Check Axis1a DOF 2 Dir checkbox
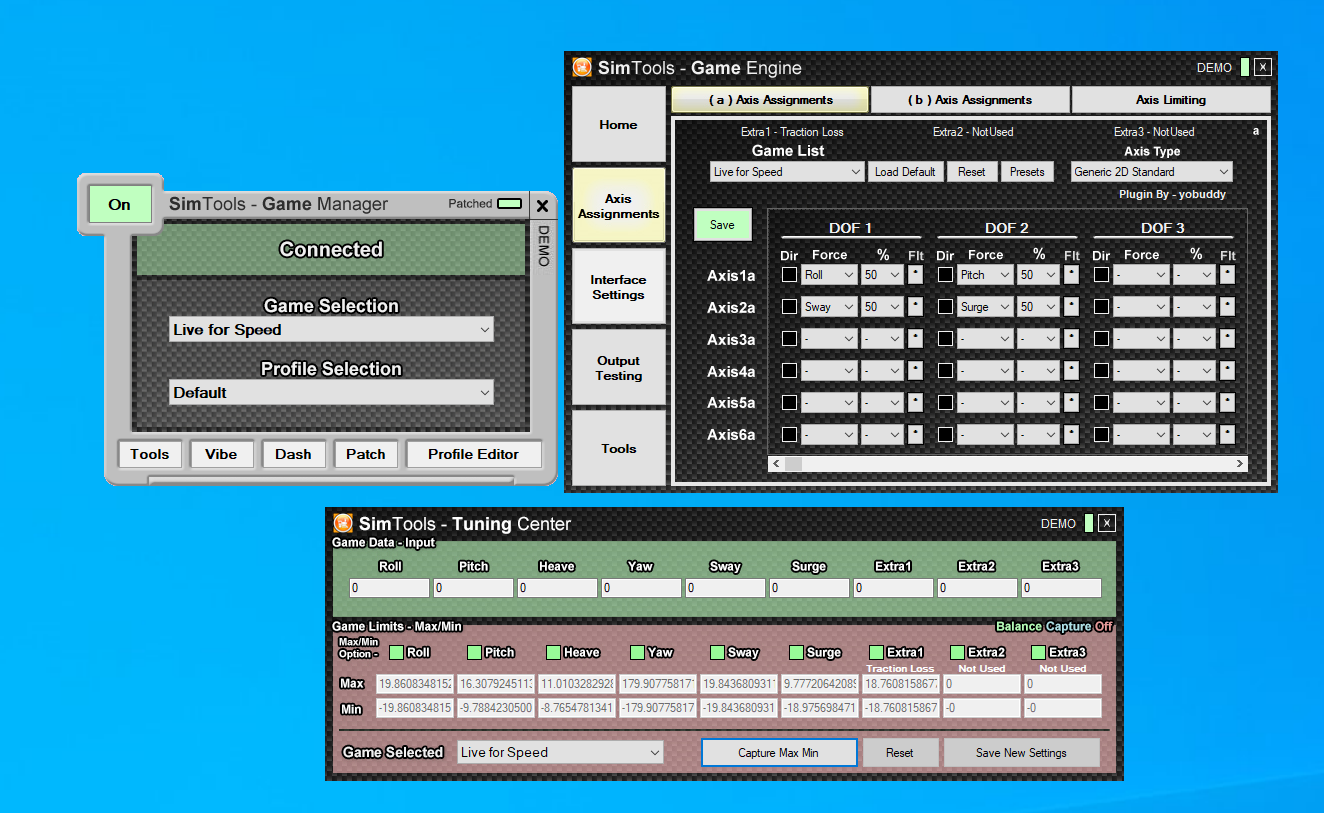 click(946, 274)
